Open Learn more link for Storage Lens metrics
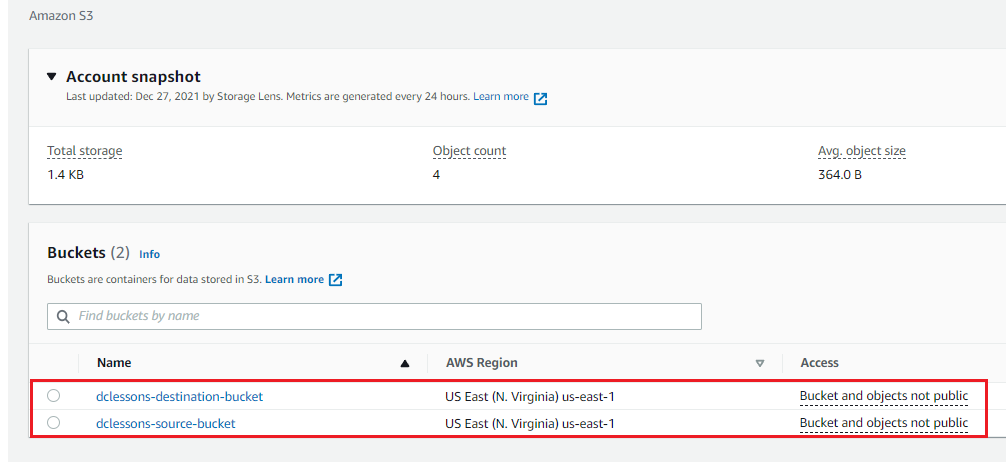Screen dimensions: 1006x466 (501, 97)
